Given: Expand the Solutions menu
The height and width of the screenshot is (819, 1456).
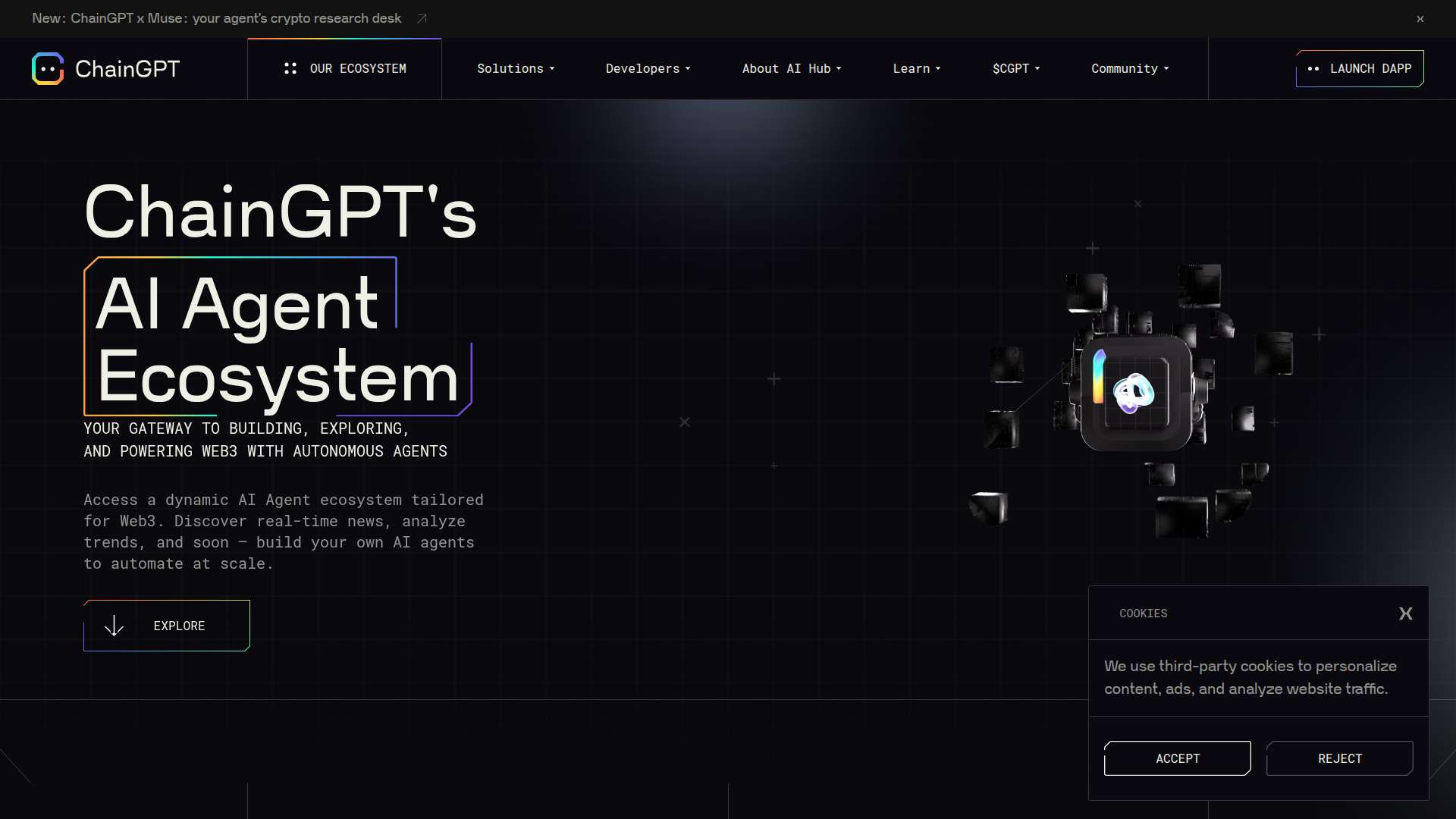Looking at the screenshot, I should pos(516,69).
